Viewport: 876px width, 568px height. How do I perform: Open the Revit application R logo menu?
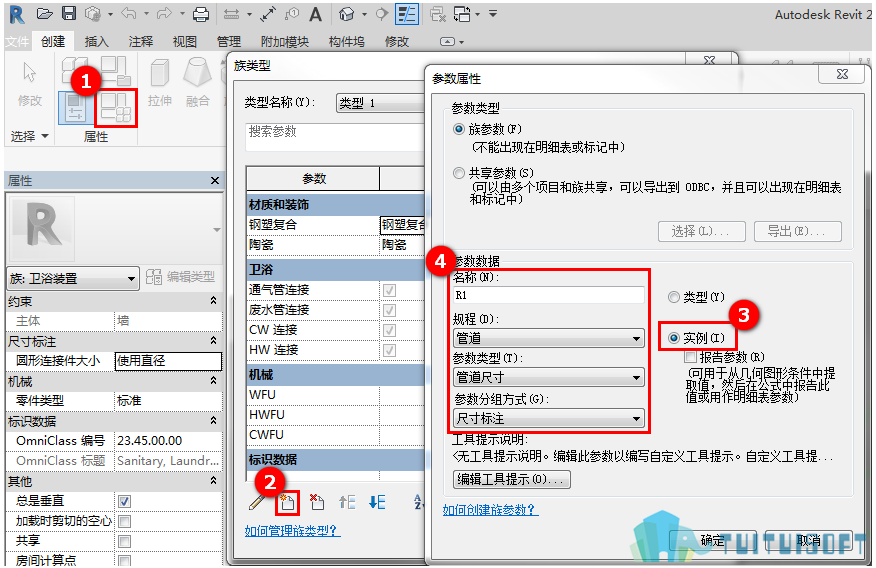17,15
